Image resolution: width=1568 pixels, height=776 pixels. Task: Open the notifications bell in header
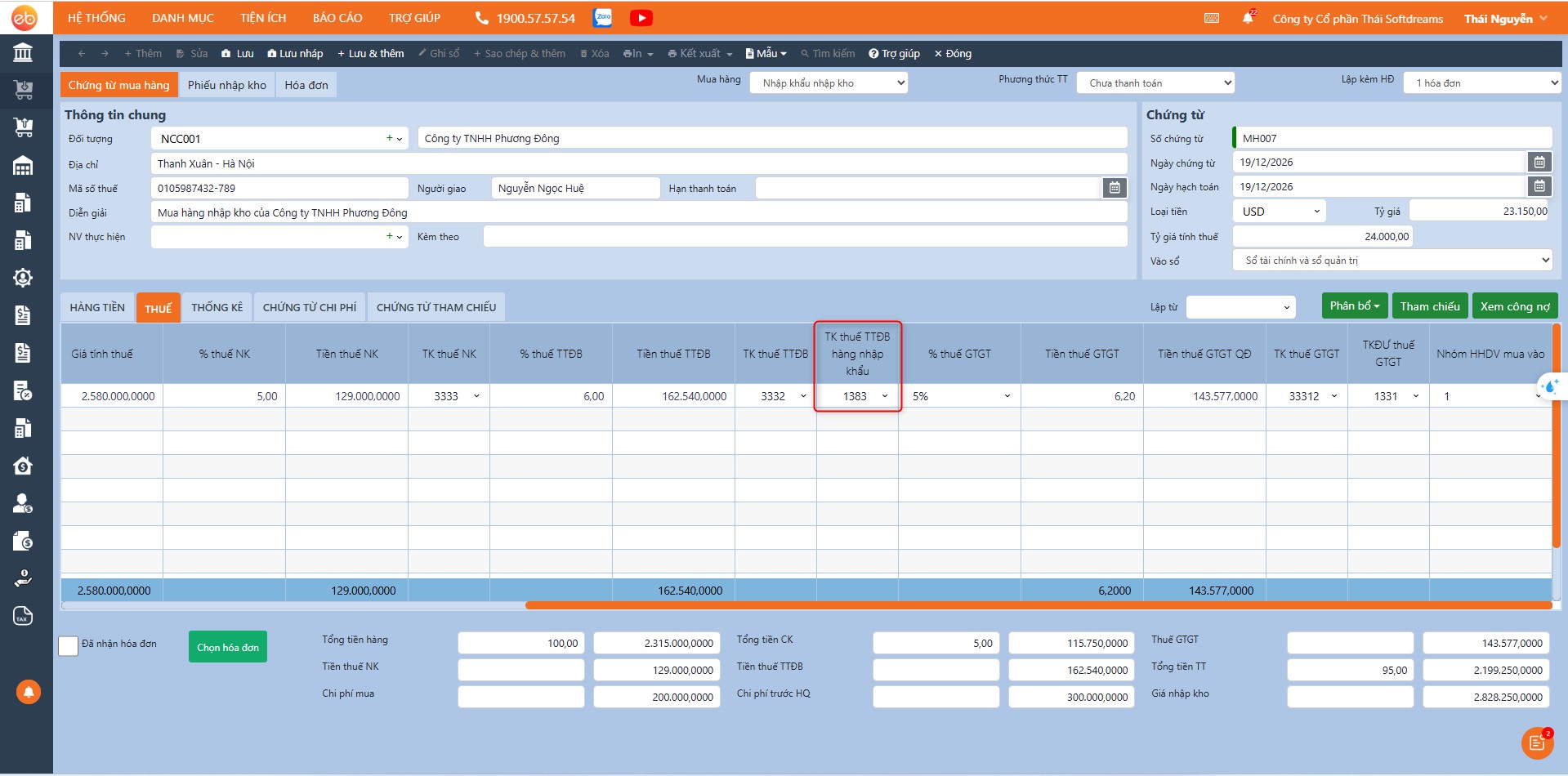1248,18
